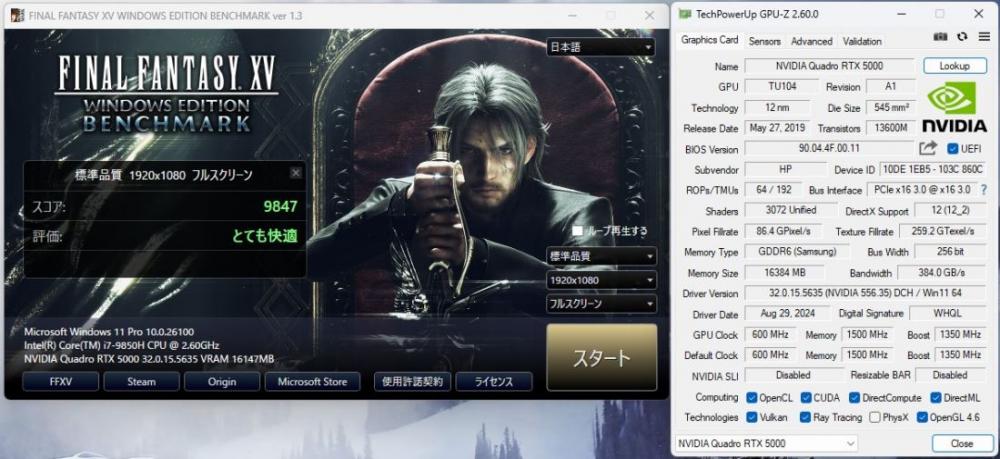The width and height of the screenshot is (1000, 459).
Task: Toggle the Ray Tracing checkbox
Action: tap(807, 418)
